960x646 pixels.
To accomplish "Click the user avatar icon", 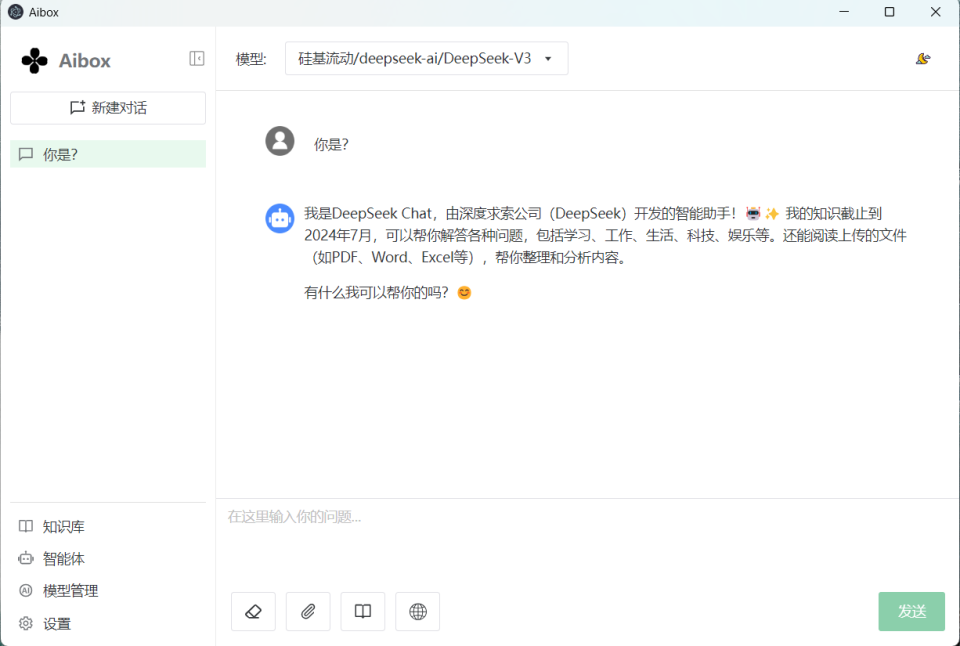I will (280, 141).
